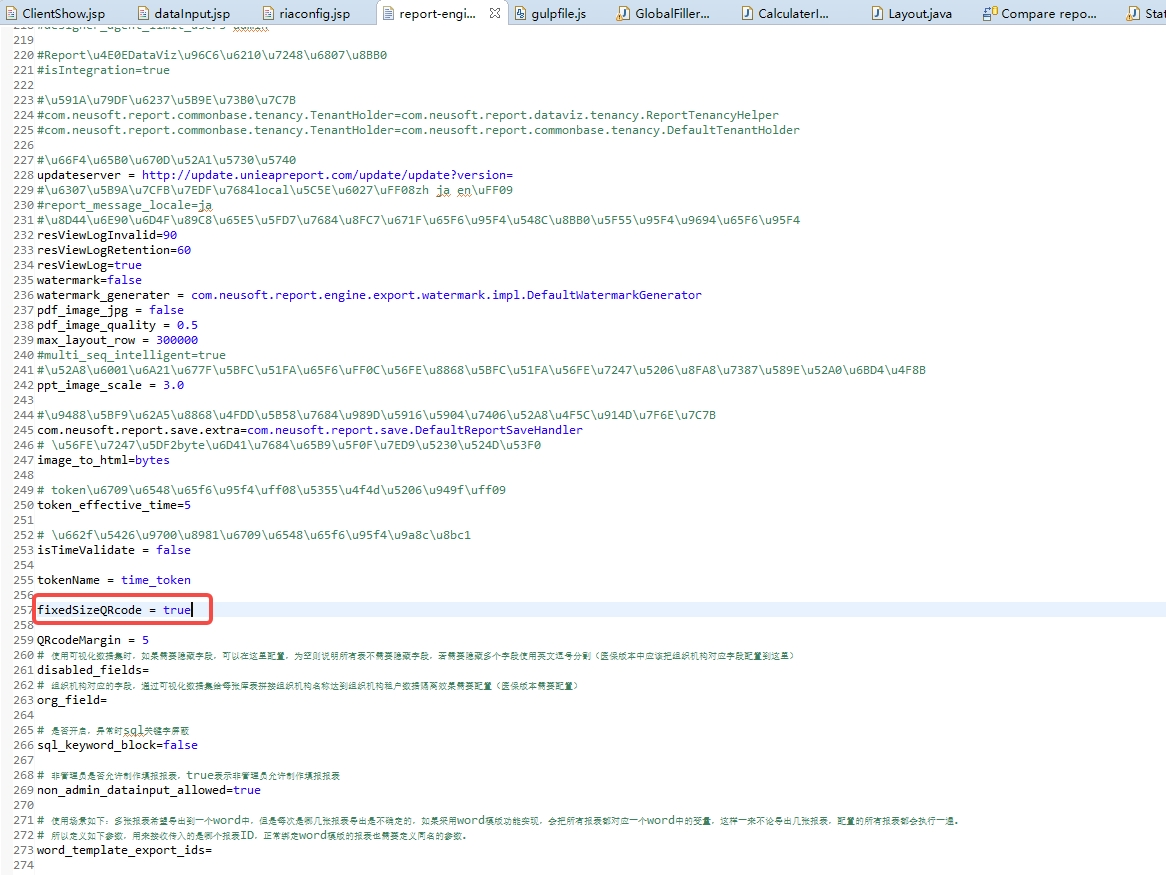Screen dimensions: 1166x875
Task: Click commented #isIntegration=true line
Action: (x=103, y=70)
